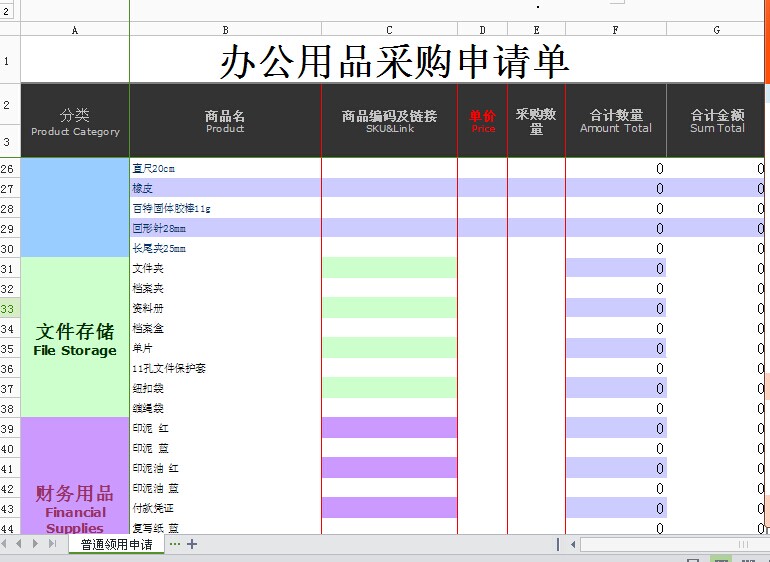
Task: Click the 回形针28mm cell
Action: coord(225,228)
